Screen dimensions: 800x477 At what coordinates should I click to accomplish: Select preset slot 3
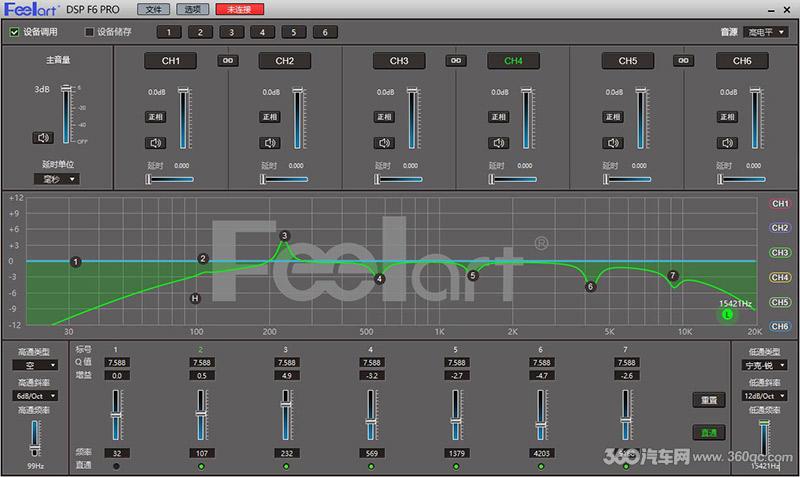click(231, 32)
